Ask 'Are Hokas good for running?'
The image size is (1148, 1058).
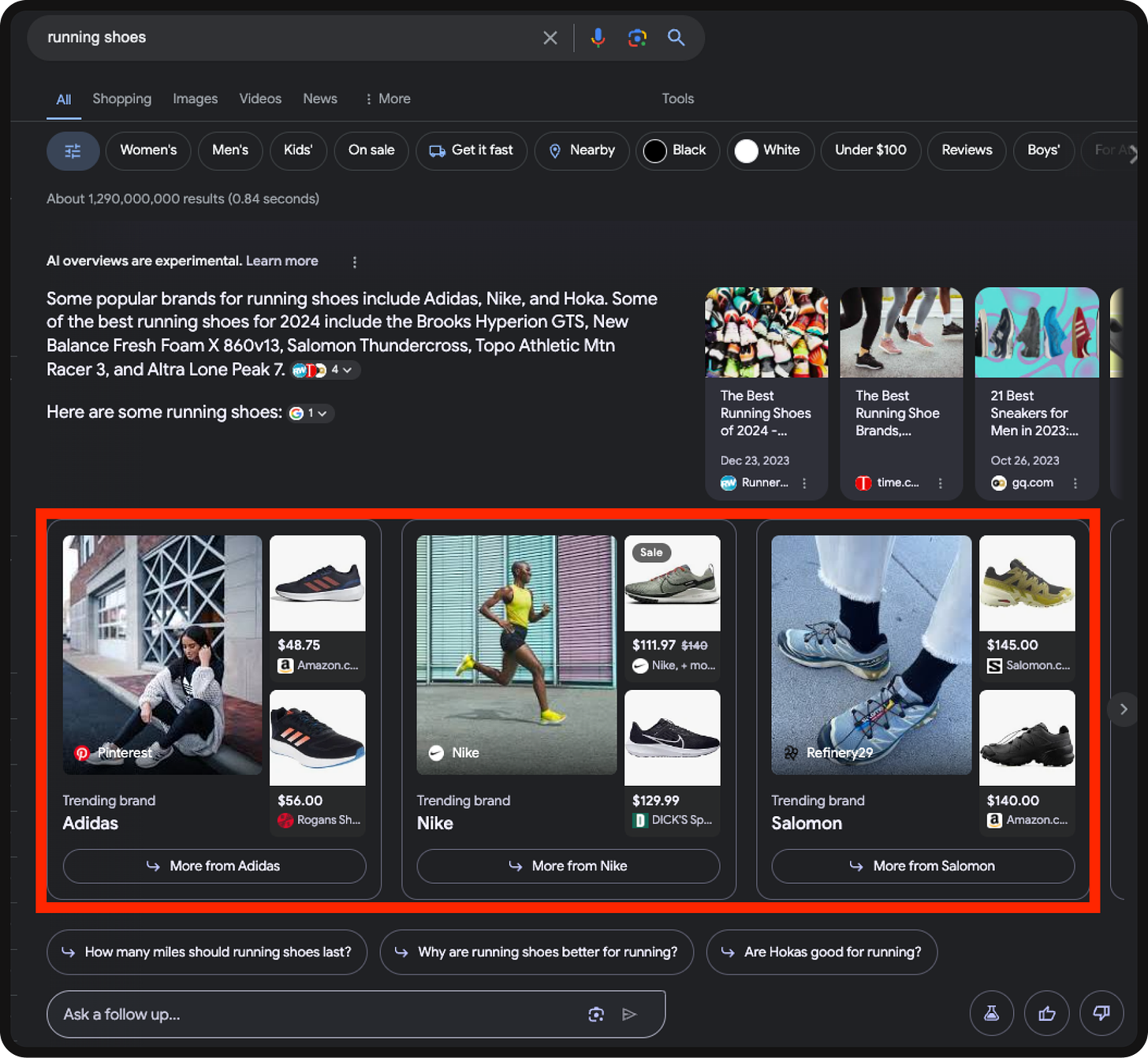[822, 952]
